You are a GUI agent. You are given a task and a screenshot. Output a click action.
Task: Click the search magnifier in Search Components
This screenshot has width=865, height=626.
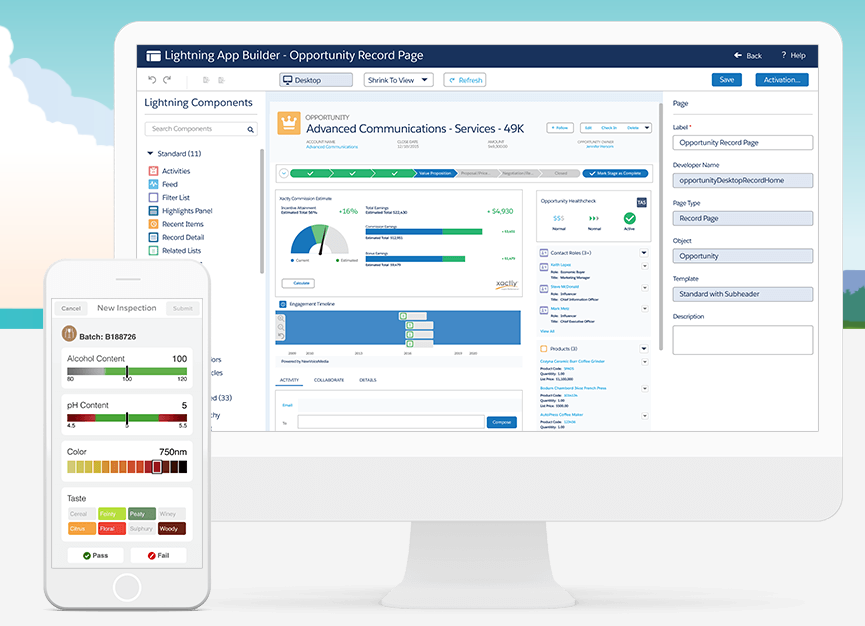[251, 129]
